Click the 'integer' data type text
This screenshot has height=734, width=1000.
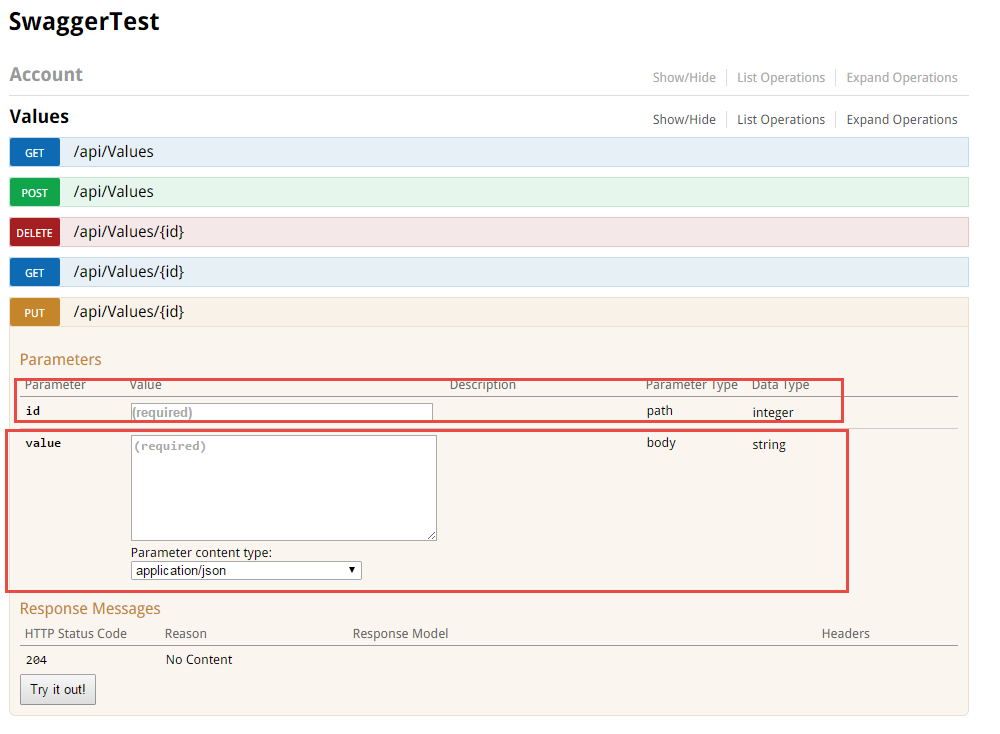[772, 413]
